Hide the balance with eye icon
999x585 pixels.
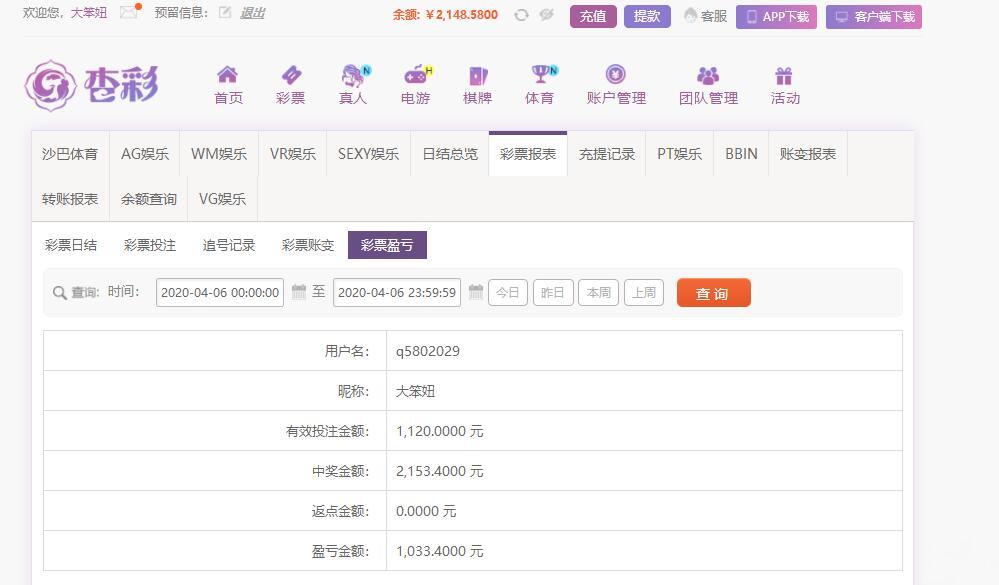point(546,14)
